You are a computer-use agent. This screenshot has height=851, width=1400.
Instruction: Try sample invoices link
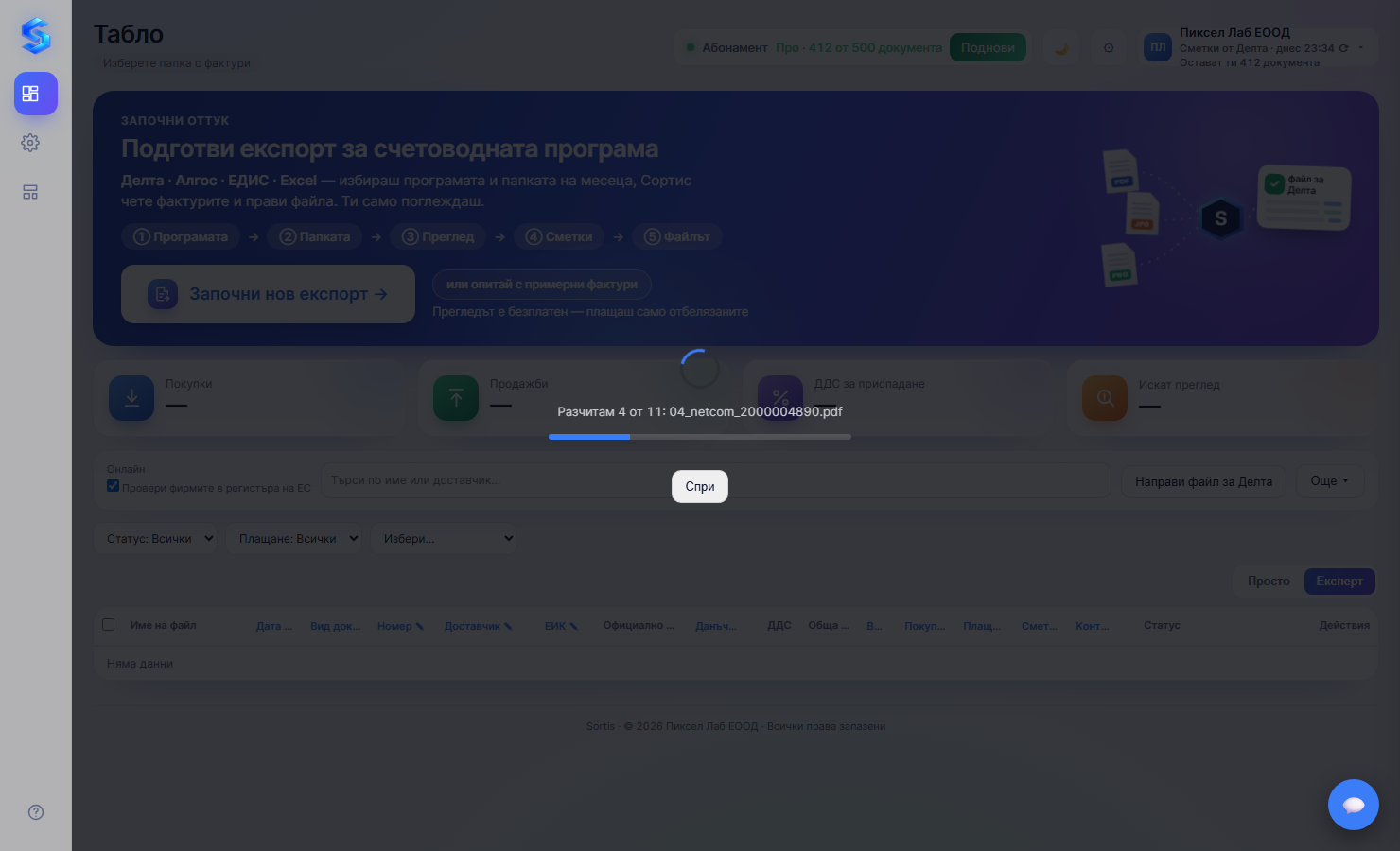[x=542, y=284]
